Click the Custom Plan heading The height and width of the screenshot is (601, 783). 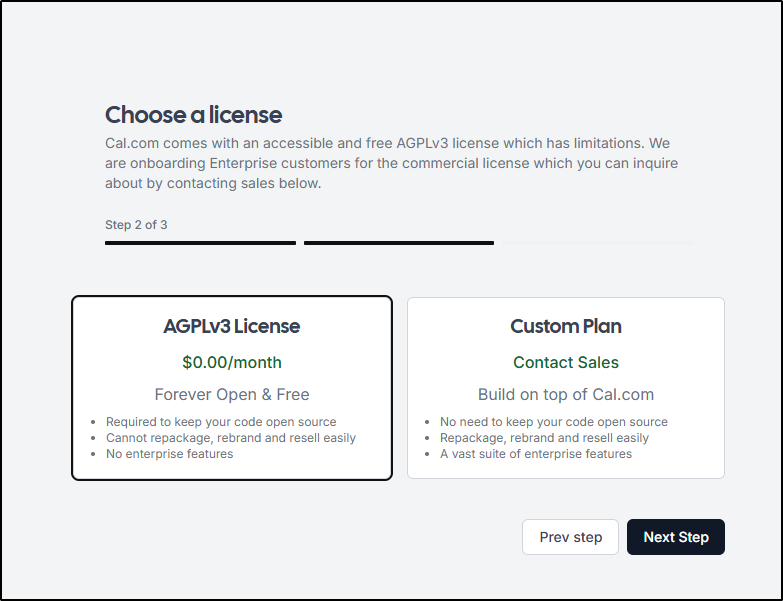(566, 326)
